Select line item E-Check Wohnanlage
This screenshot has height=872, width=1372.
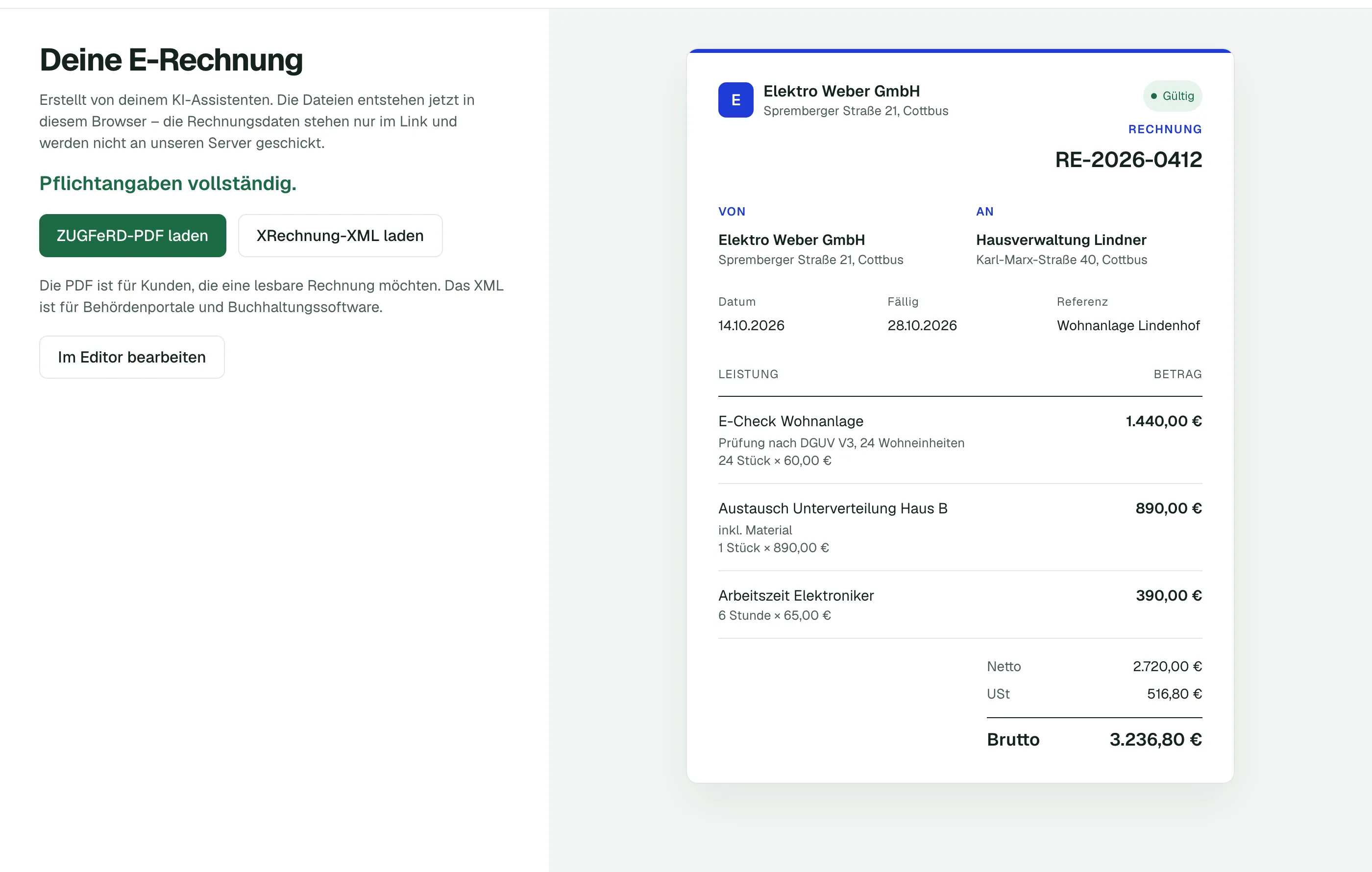[x=790, y=421]
